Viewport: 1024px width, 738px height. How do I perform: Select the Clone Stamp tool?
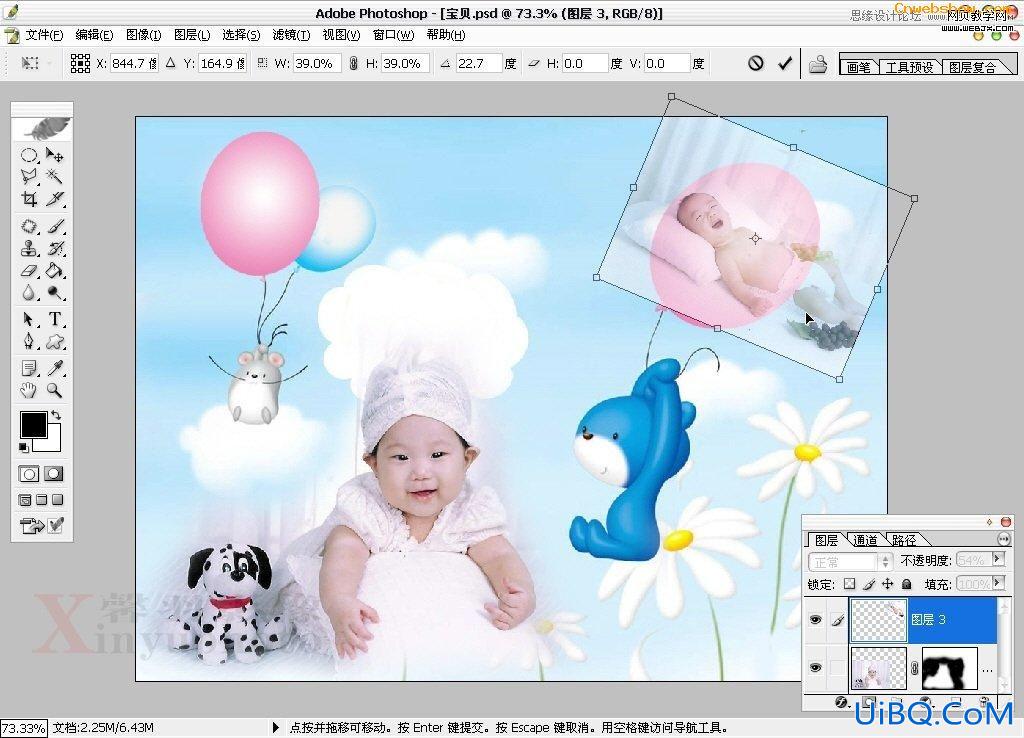(x=28, y=249)
